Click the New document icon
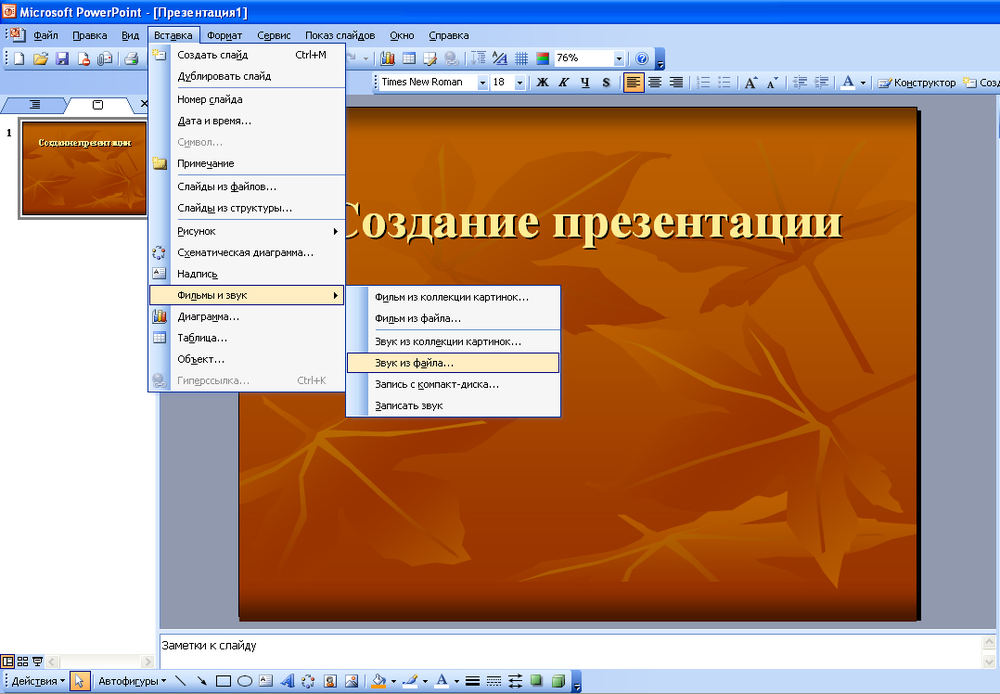 click(x=19, y=59)
